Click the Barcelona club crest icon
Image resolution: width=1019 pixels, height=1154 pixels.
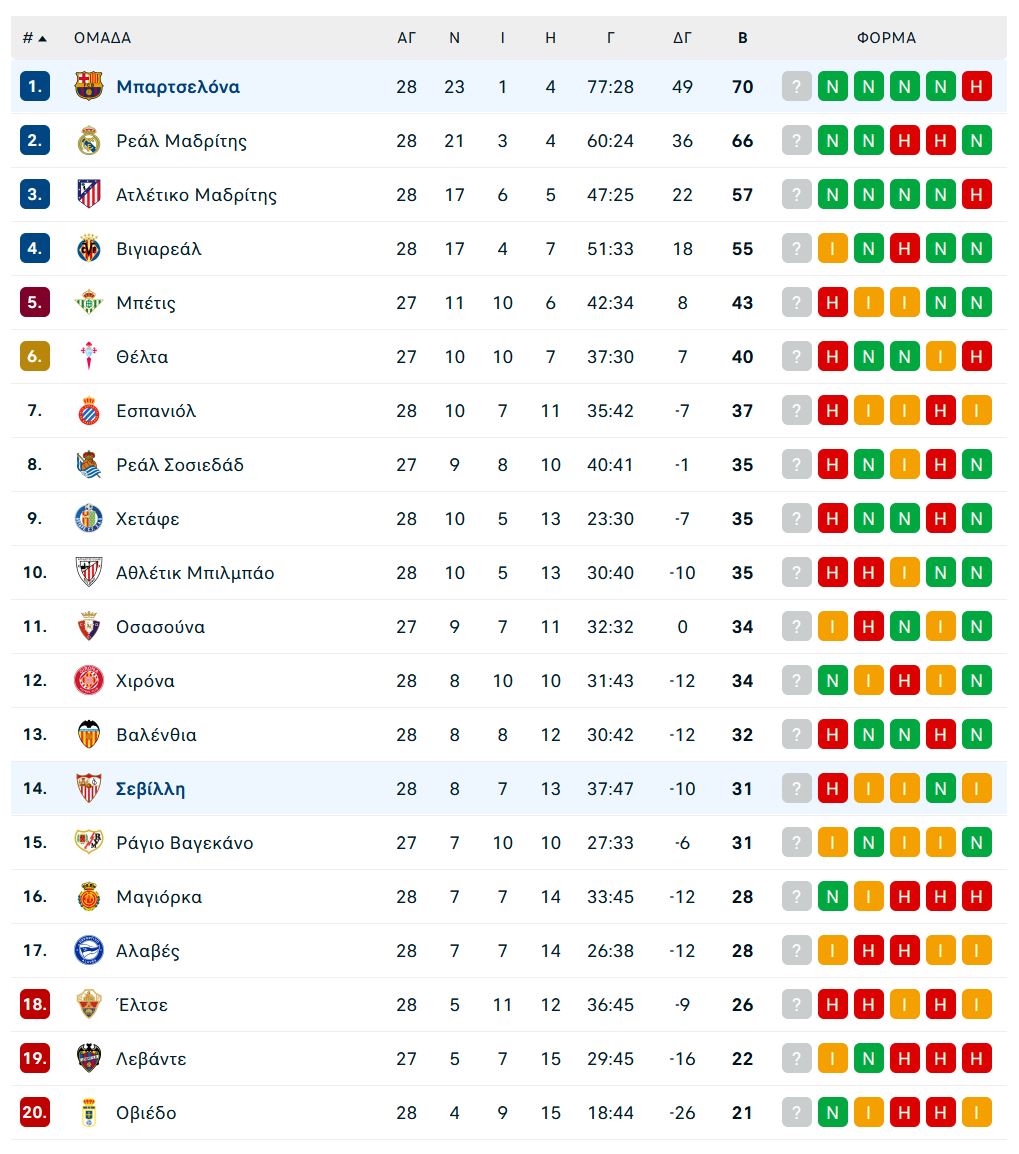pos(89,87)
